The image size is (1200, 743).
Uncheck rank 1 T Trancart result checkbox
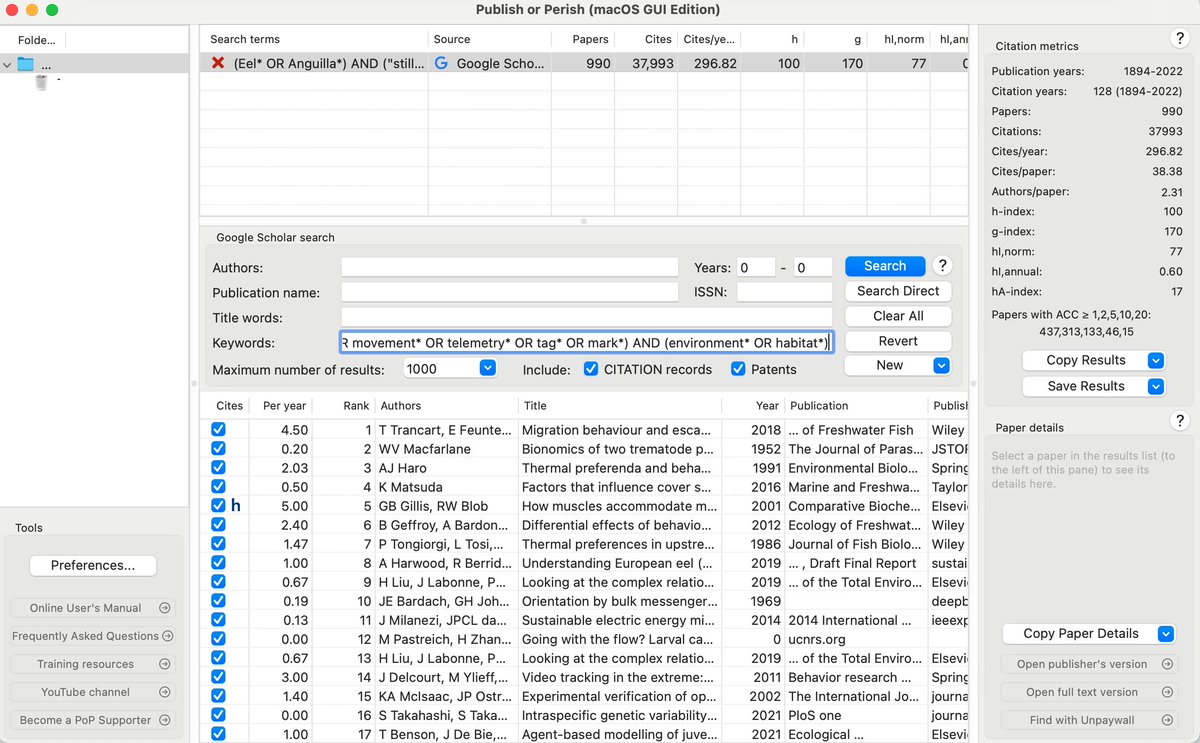[x=218, y=430]
